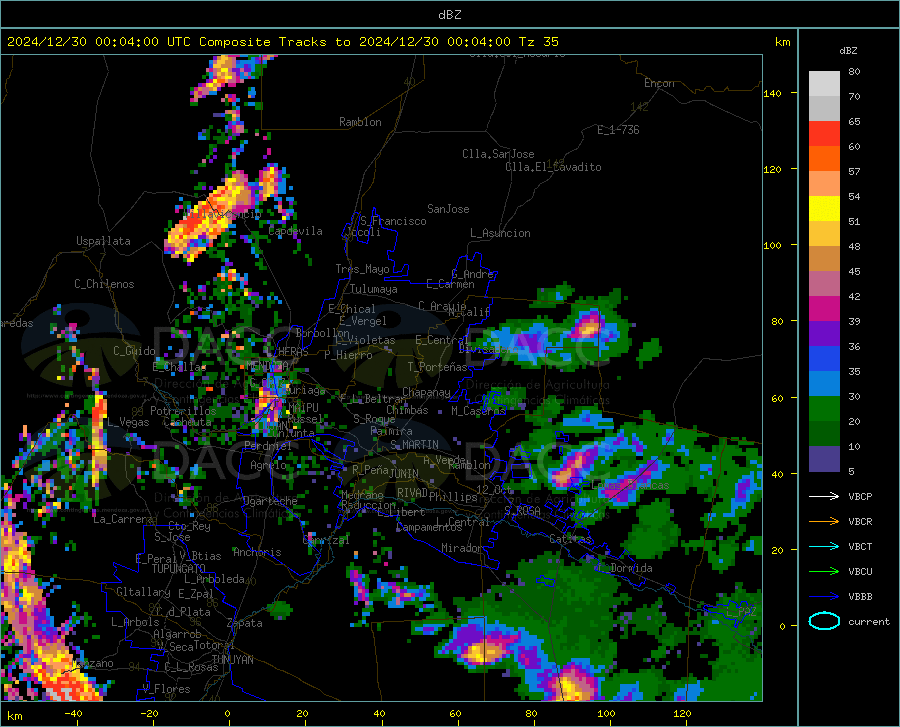The image size is (900, 727).
Task: Click the E_Vergel label
Action: click(x=363, y=321)
